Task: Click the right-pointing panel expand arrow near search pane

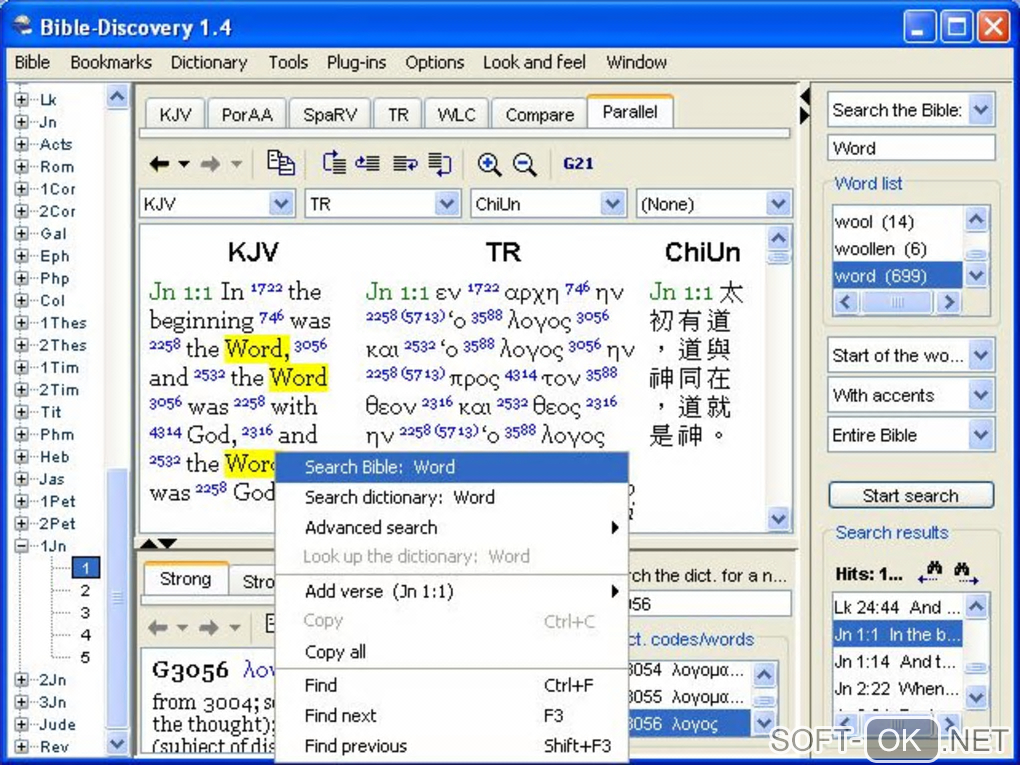Action: click(805, 115)
